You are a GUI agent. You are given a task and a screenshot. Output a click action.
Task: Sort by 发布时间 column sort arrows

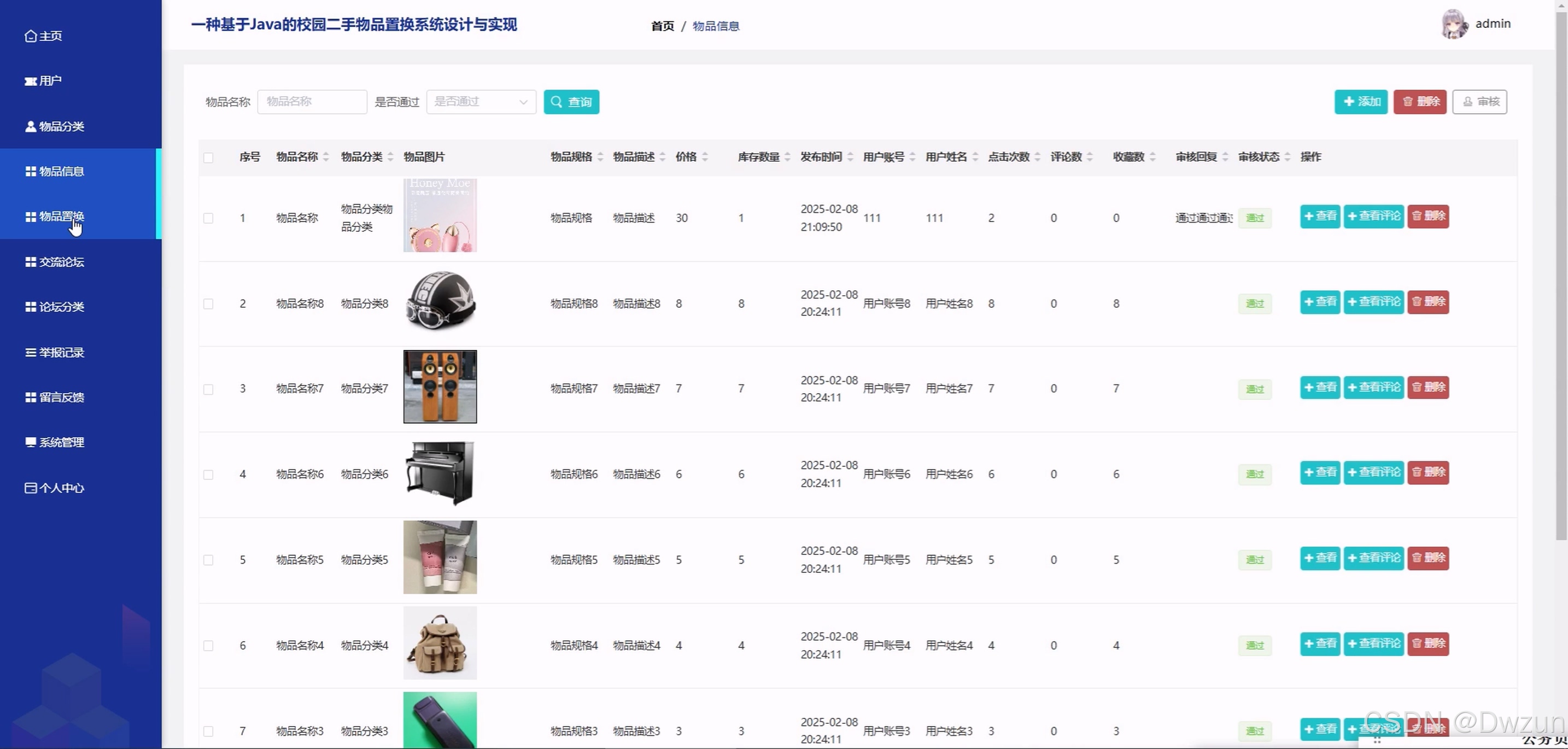850,157
